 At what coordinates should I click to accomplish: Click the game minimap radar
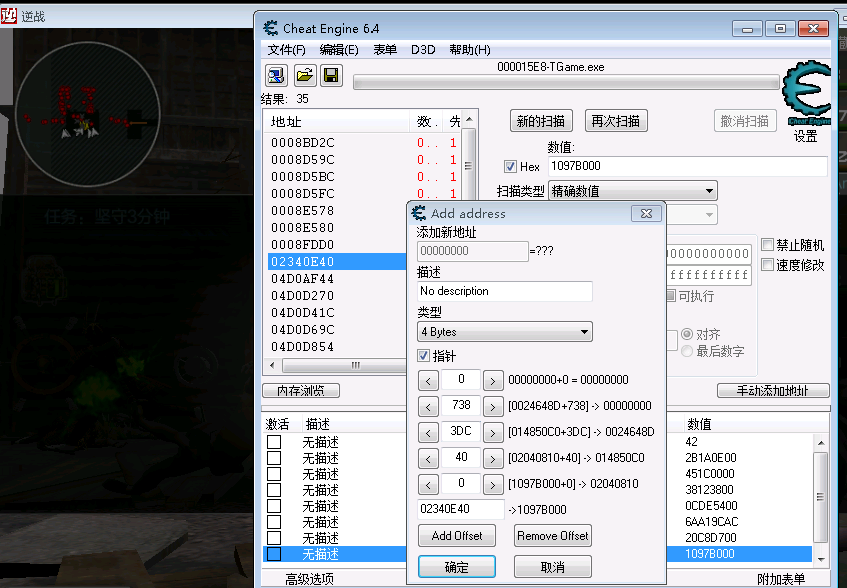(88, 114)
